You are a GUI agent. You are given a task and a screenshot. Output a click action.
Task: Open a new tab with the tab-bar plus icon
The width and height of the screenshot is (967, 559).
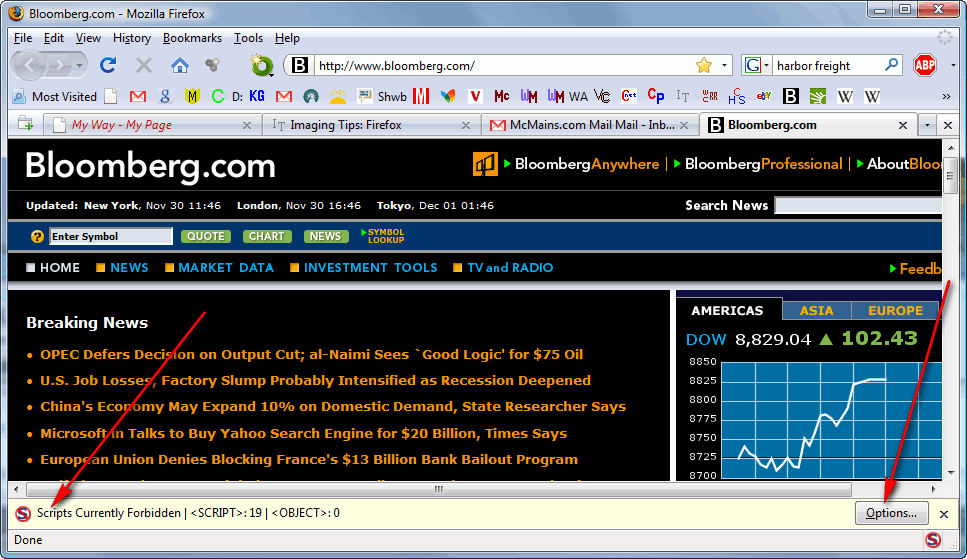click(25, 124)
